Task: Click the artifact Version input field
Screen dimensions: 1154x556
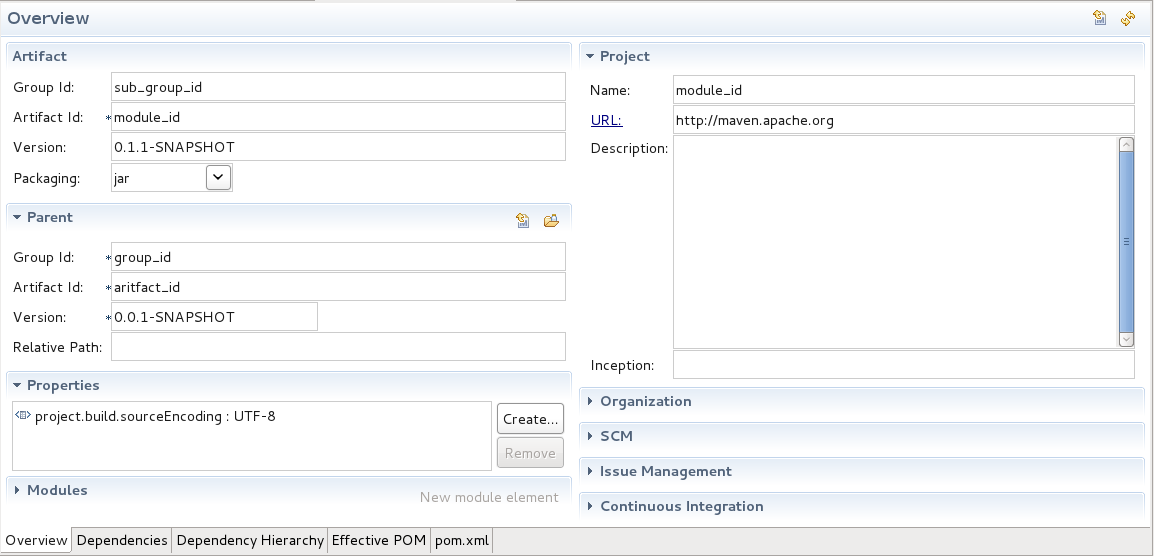Action: tap(338, 147)
